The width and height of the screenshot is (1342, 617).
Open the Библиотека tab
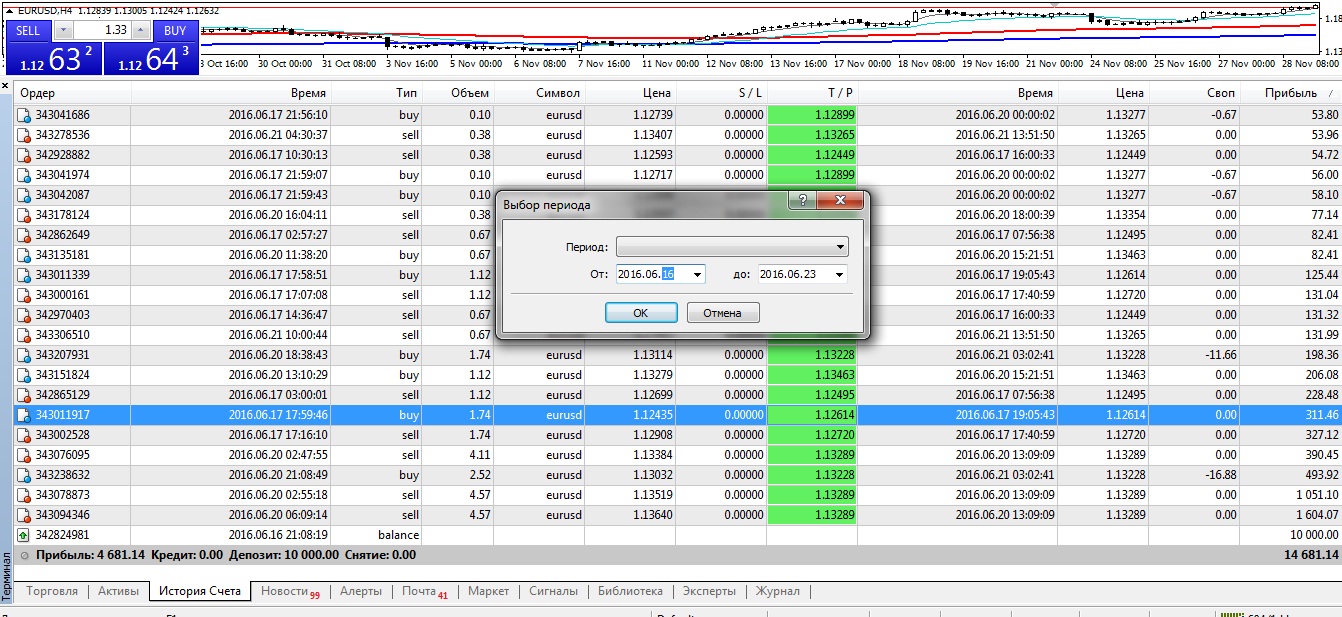coord(630,591)
